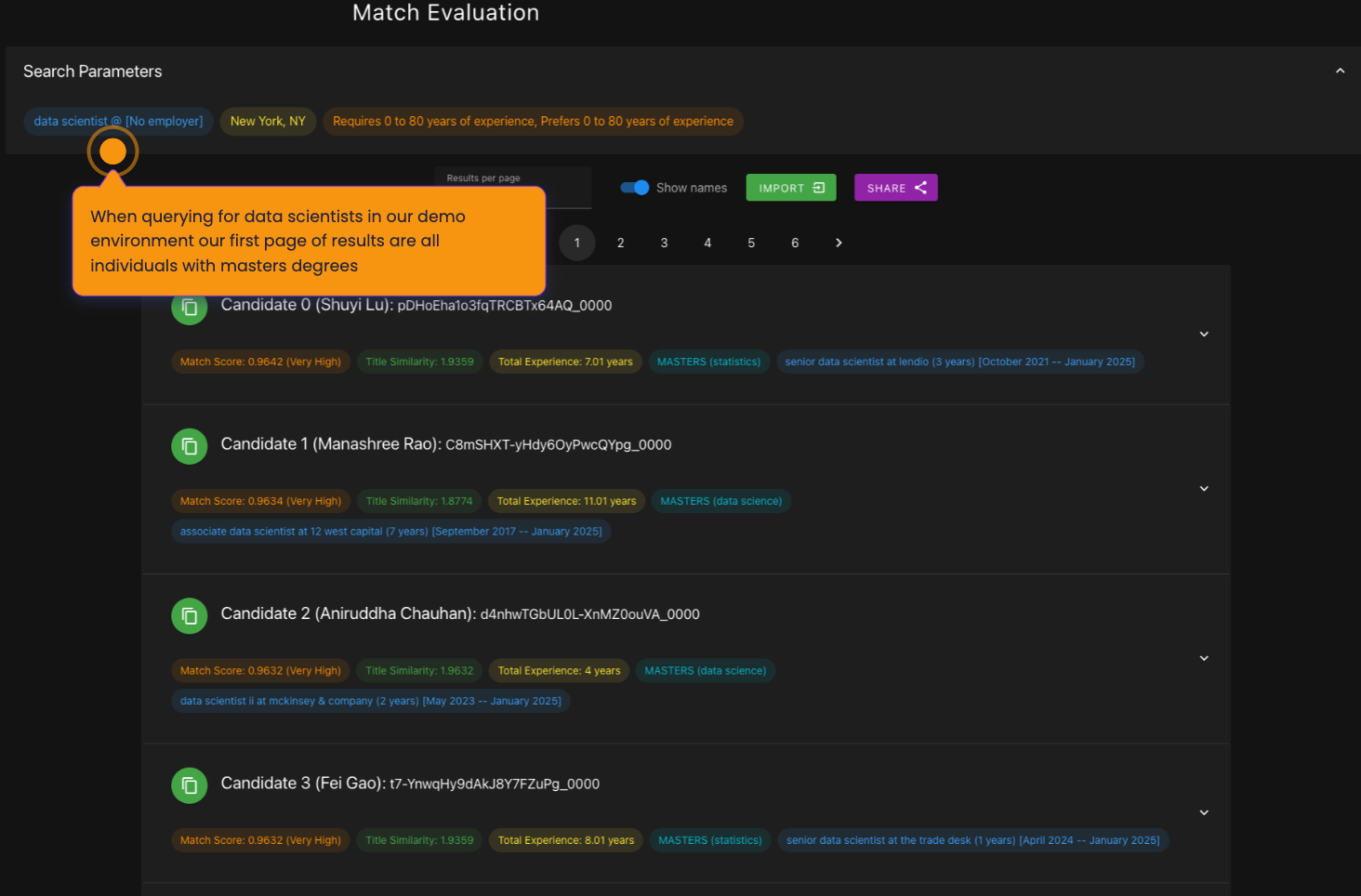
Task: Expand Candidate 0 Shuyi Lu details
Action: tap(1204, 335)
